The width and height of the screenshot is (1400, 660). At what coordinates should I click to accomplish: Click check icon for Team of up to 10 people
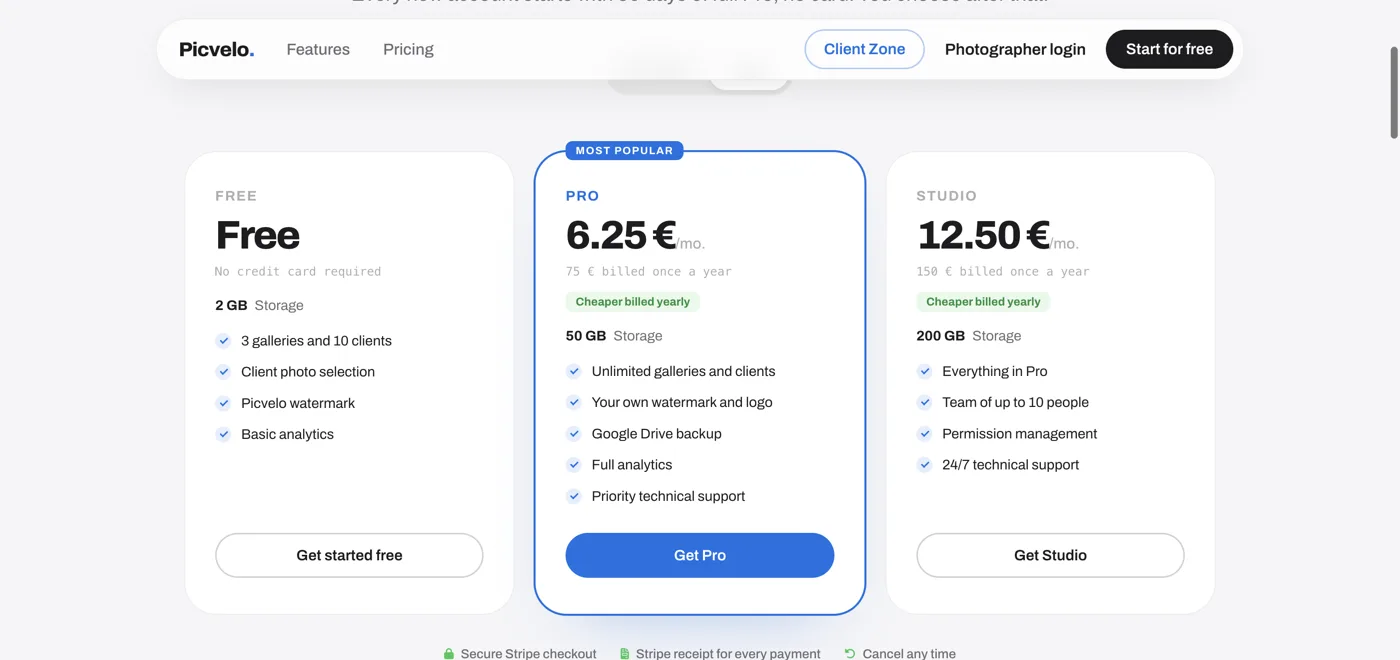[925, 402]
